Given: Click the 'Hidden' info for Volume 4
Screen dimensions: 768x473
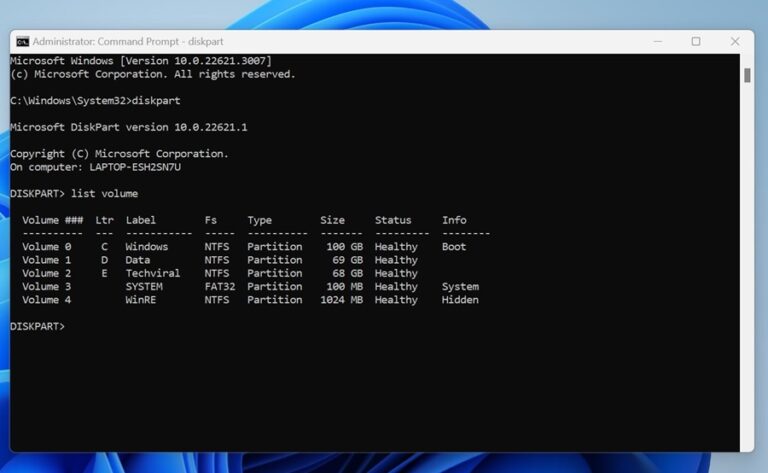Looking at the screenshot, I should pos(460,299).
